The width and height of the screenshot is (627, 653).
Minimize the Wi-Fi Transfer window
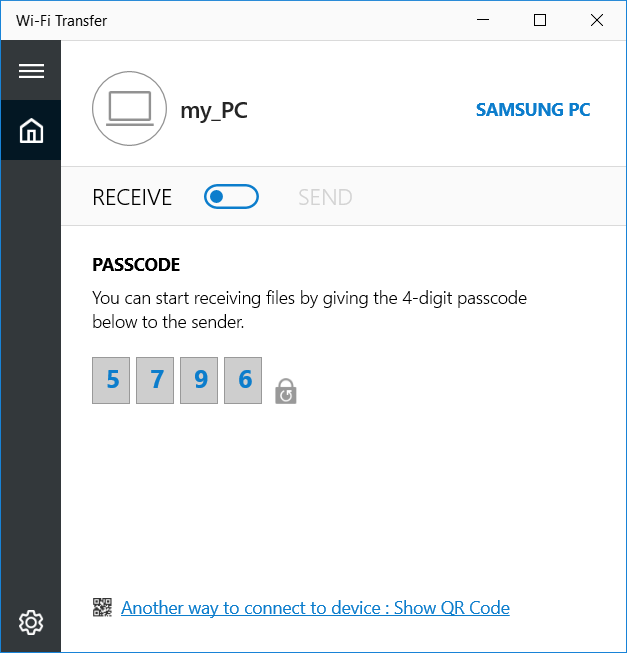482,20
